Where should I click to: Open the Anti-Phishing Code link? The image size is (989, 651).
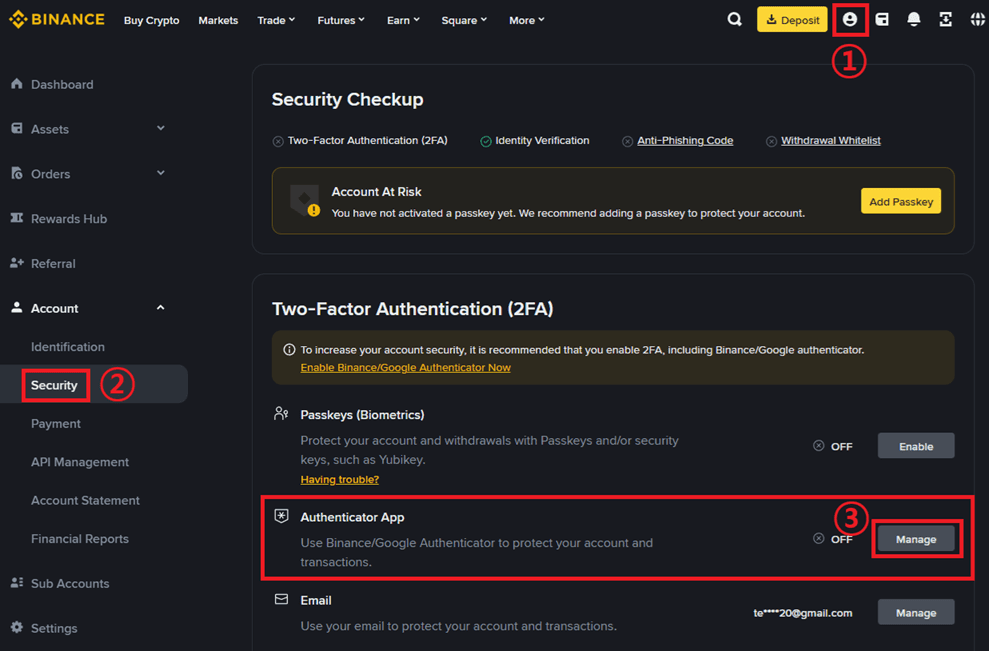(x=685, y=141)
